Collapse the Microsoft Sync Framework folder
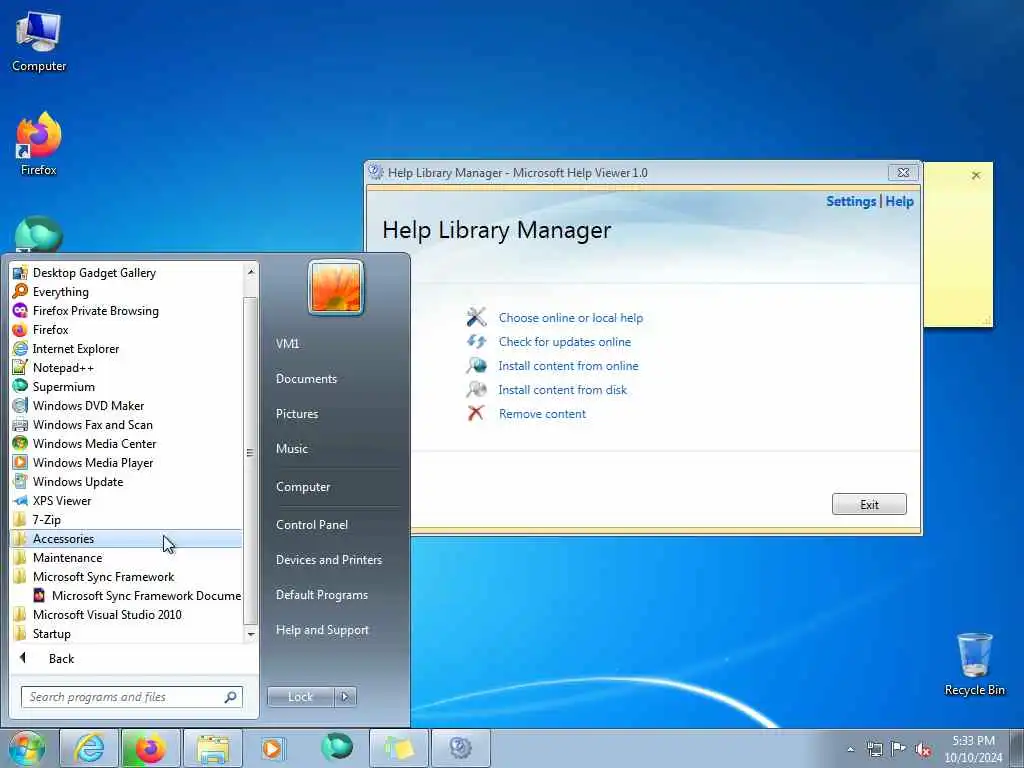This screenshot has height=768, width=1024. tap(127, 577)
